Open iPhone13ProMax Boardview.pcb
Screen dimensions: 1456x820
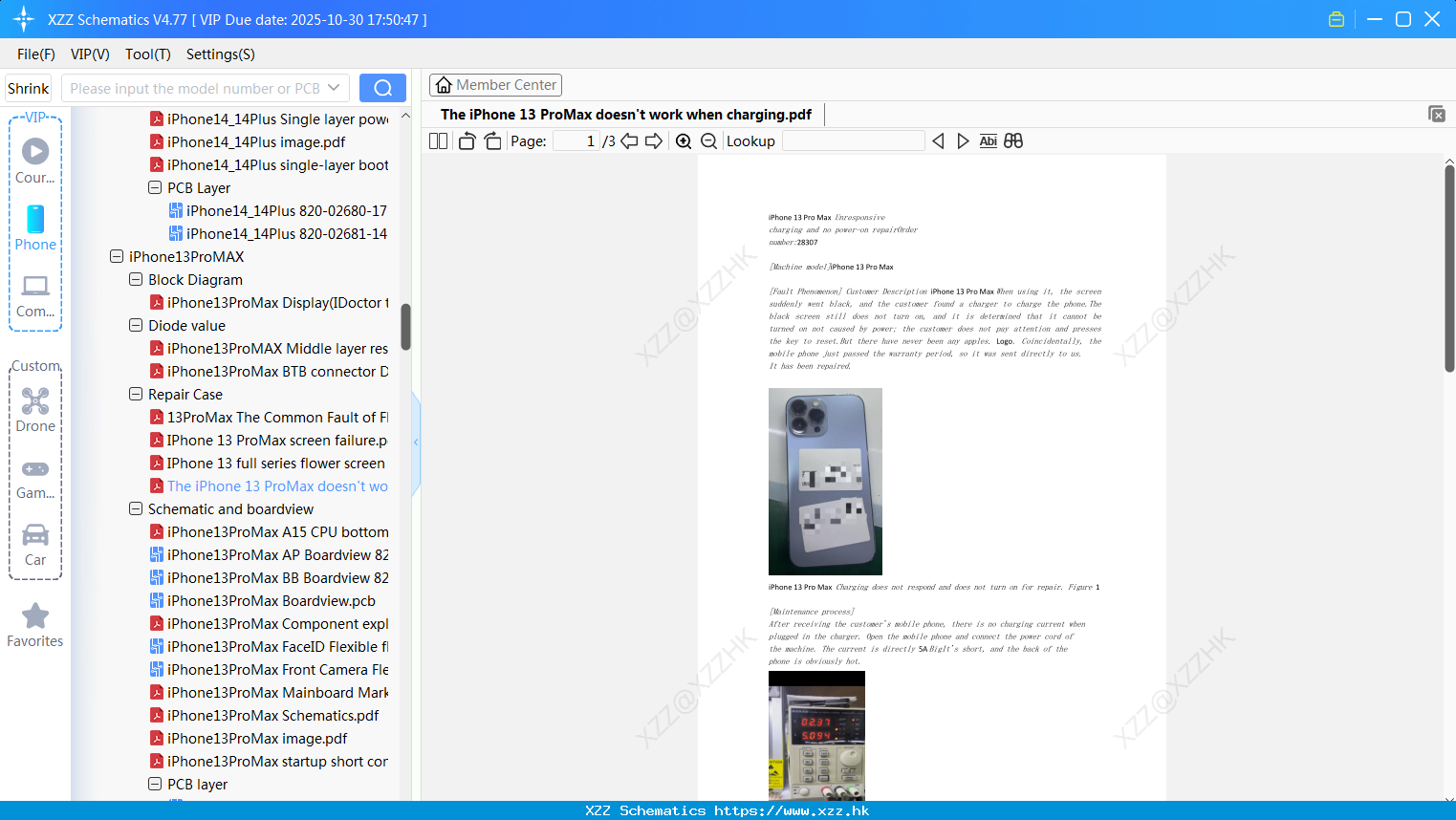coord(263,600)
